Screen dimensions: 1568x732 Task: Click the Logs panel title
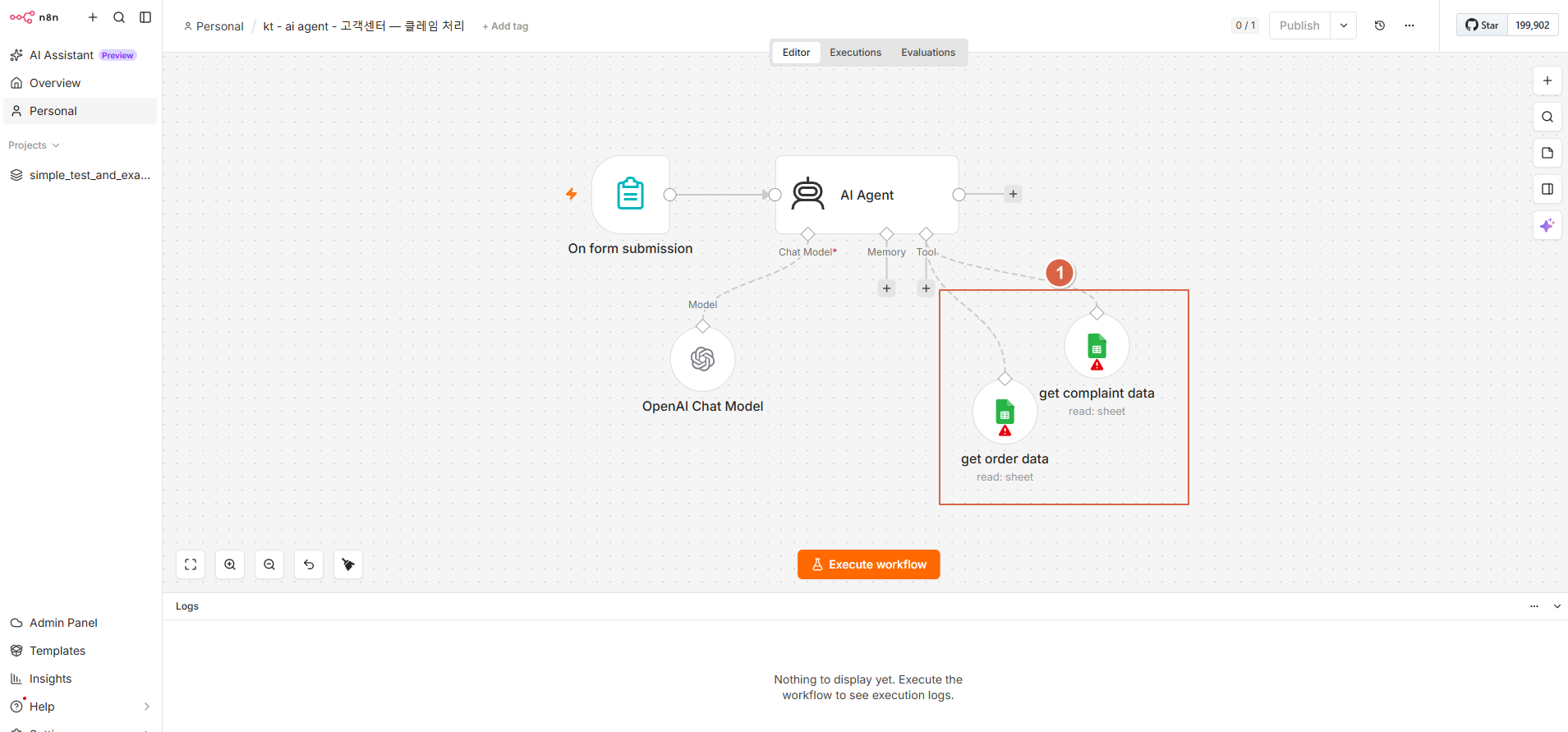(187, 606)
